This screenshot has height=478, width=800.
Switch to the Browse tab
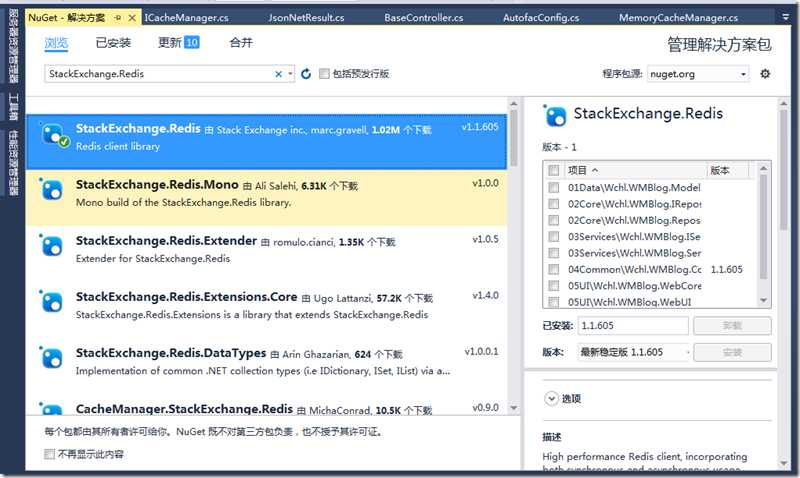coord(56,43)
